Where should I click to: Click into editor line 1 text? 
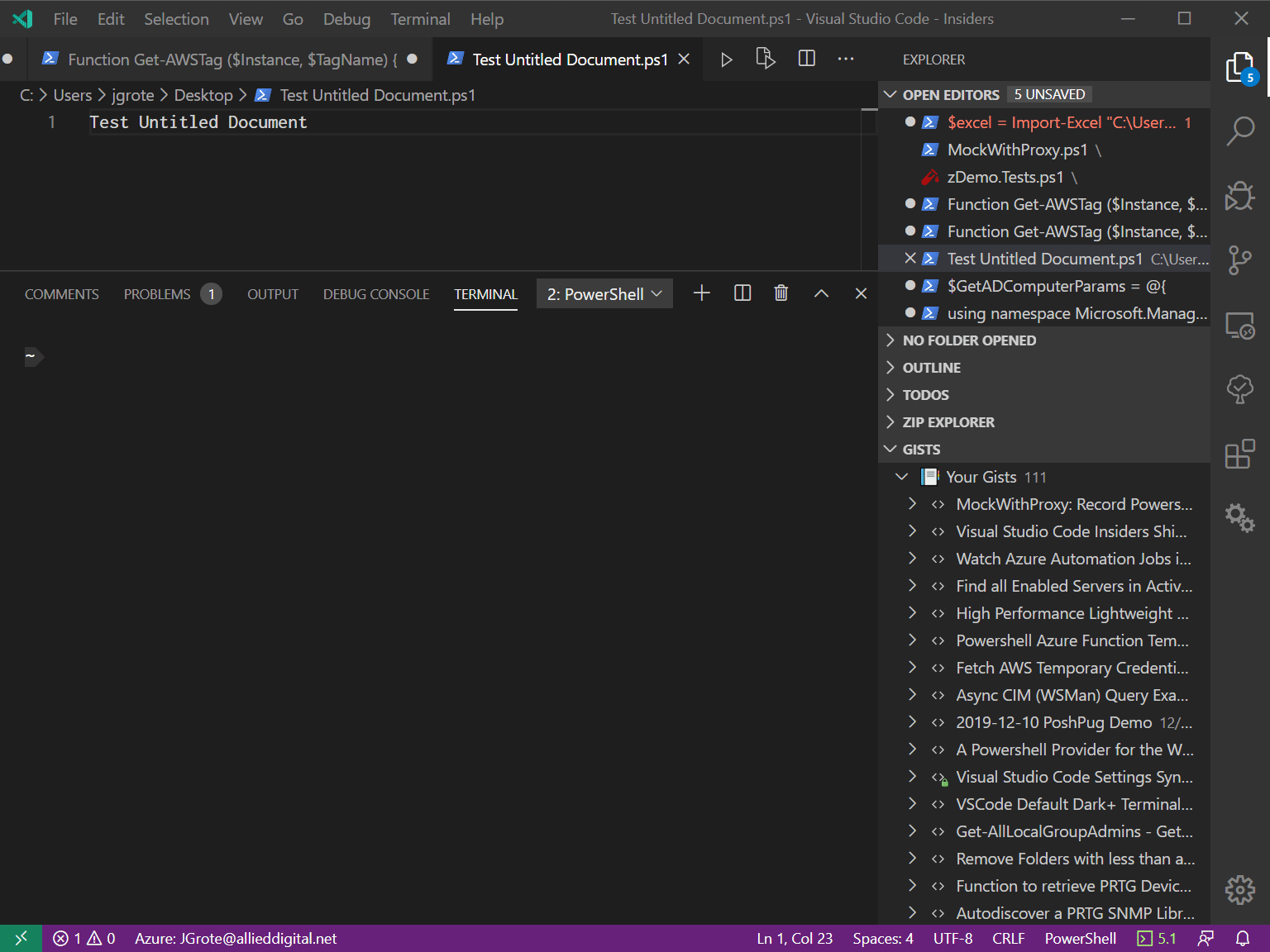coord(198,122)
